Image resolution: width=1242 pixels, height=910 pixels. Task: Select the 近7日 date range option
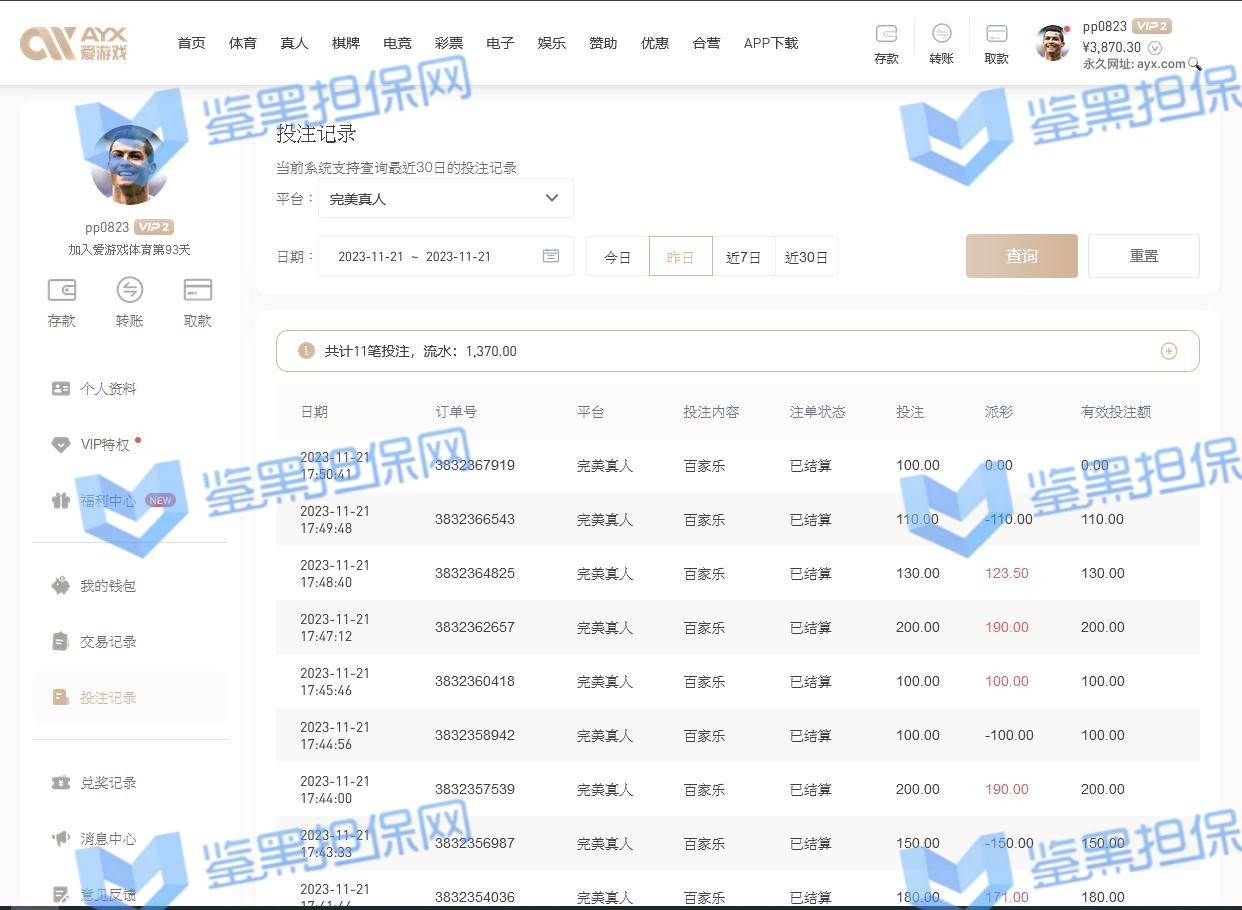[x=743, y=257]
